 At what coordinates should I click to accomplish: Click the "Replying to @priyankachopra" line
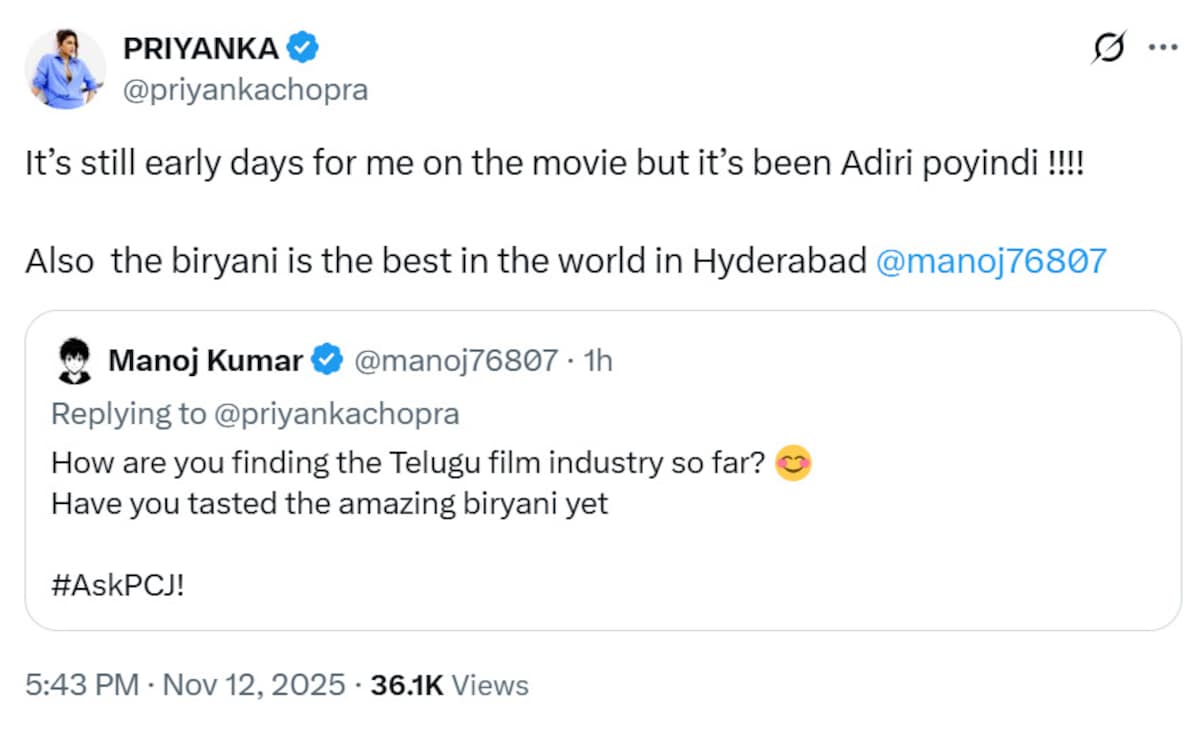coord(254,413)
